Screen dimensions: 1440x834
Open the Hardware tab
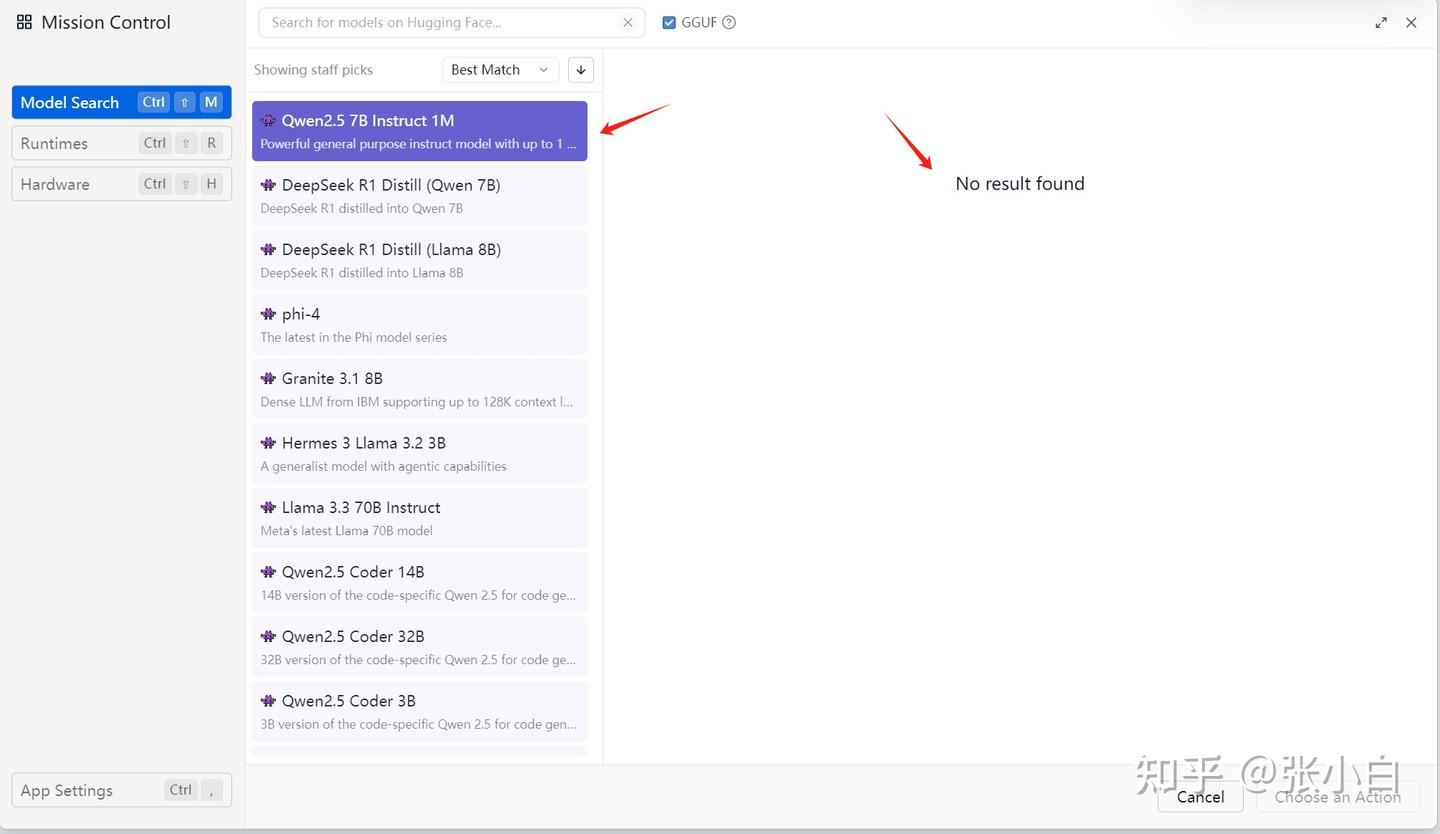tap(121, 184)
